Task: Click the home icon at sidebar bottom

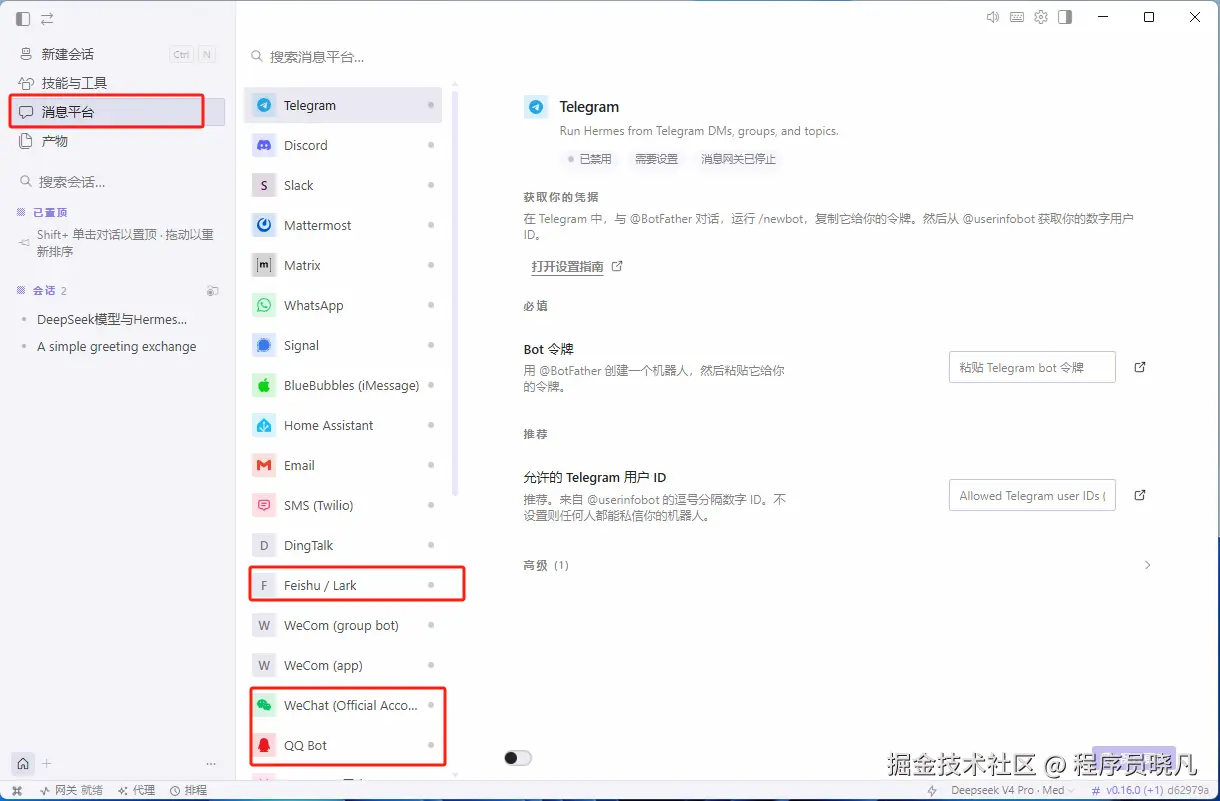Action: tap(23, 764)
